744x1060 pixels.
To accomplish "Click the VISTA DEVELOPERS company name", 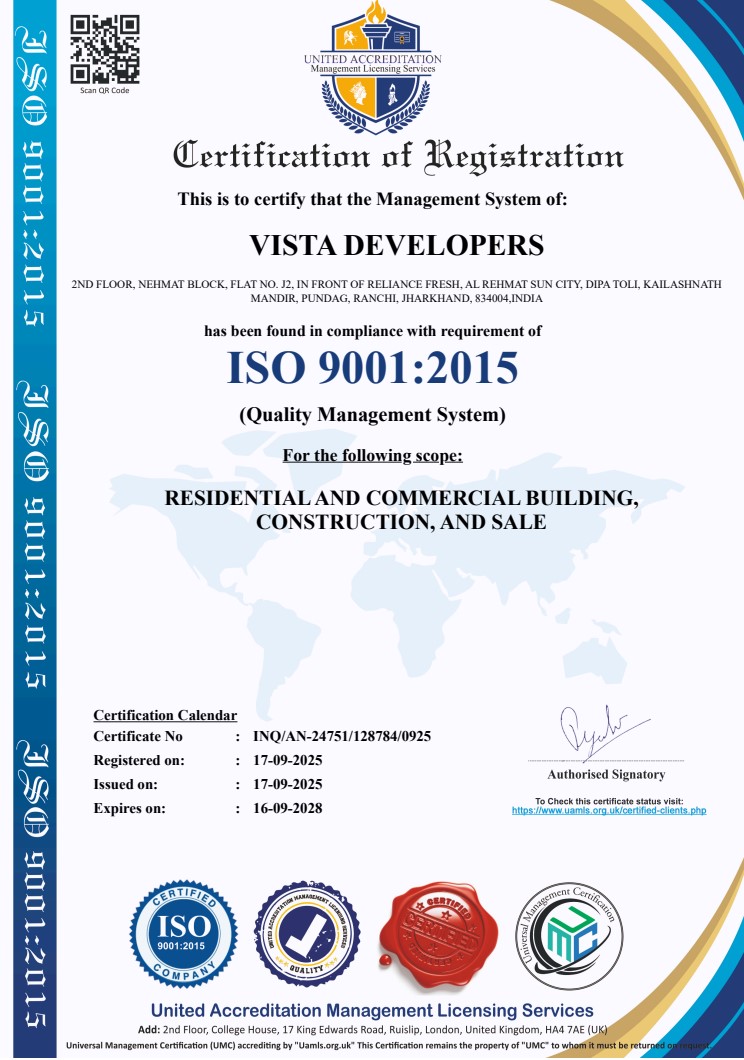I will pyautogui.click(x=396, y=245).
